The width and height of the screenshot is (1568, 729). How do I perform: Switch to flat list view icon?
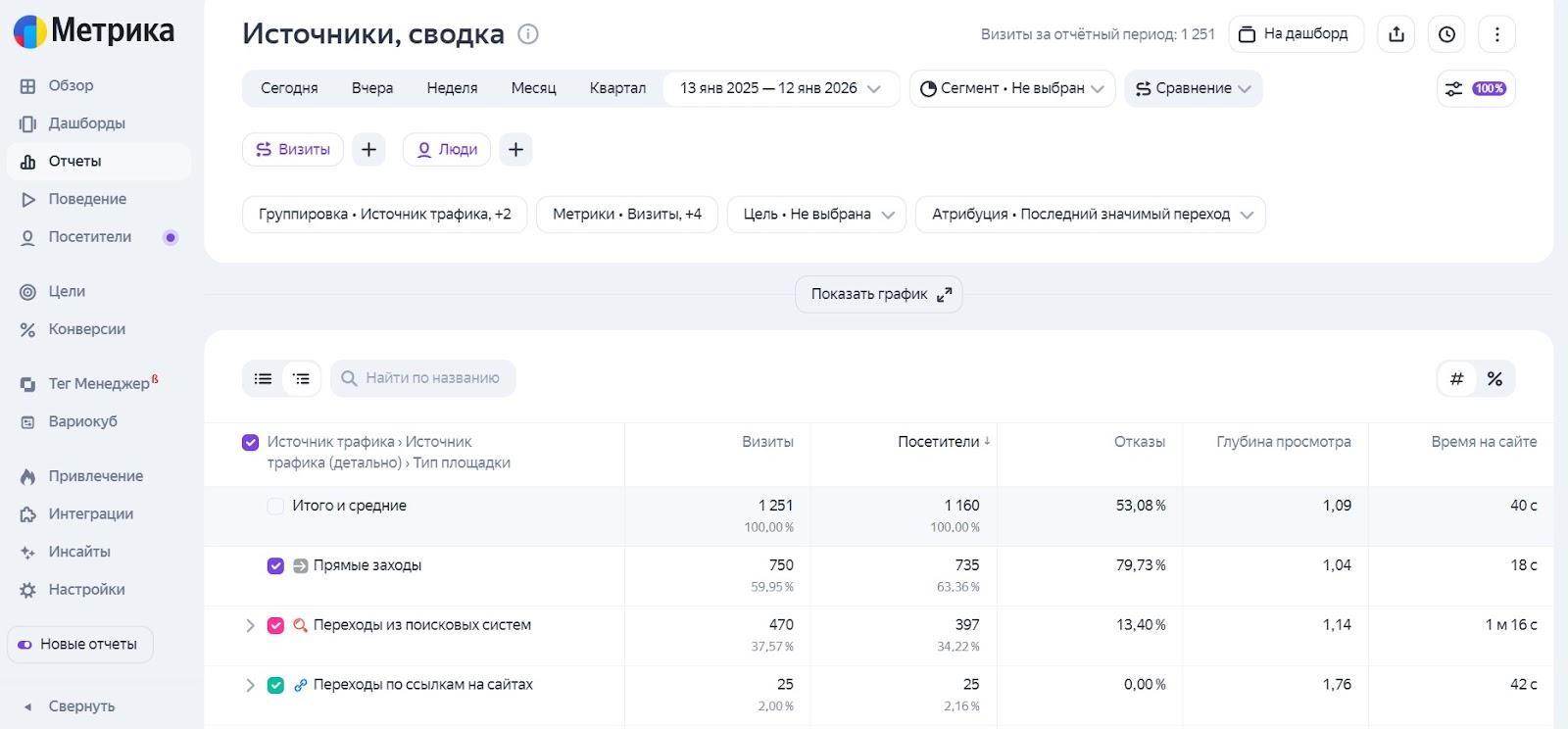tap(263, 378)
